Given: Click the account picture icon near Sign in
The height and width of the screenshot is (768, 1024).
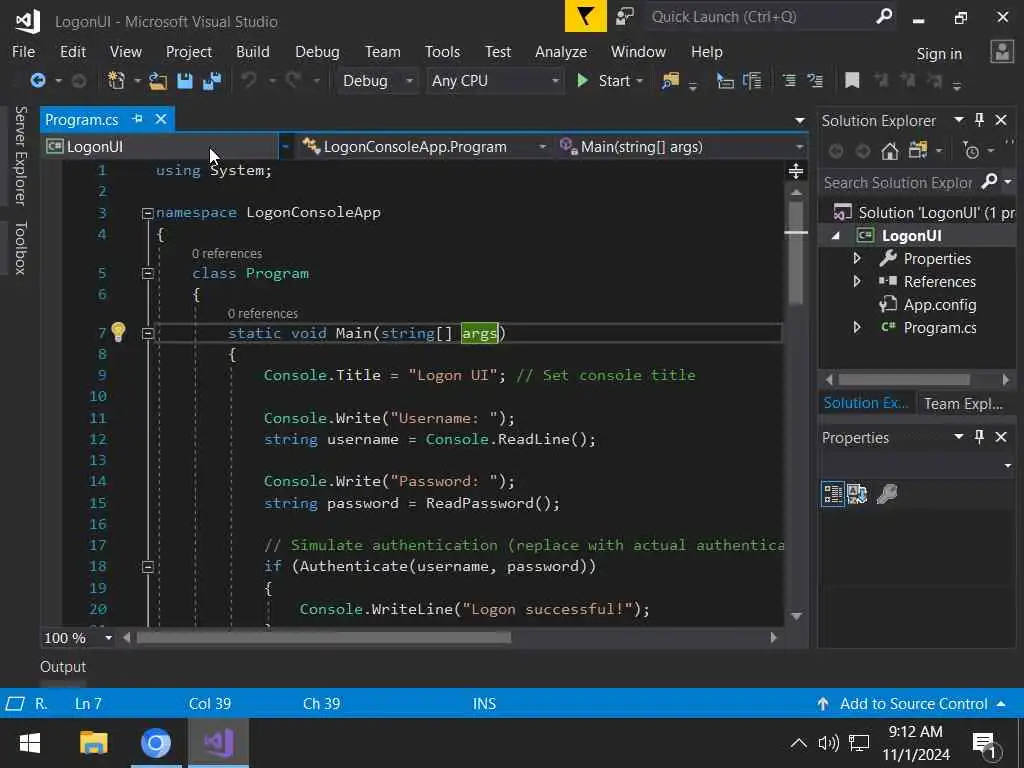Looking at the screenshot, I should pos(1001,52).
